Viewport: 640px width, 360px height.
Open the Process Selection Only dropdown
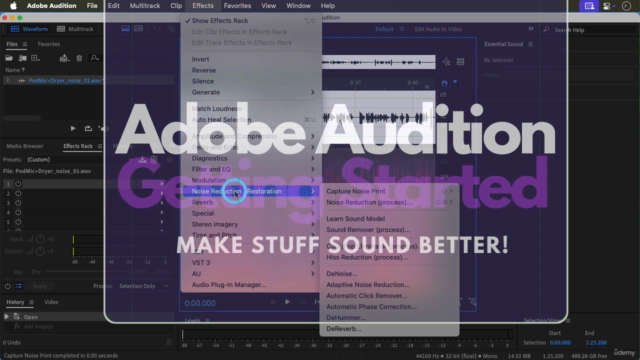(143, 286)
